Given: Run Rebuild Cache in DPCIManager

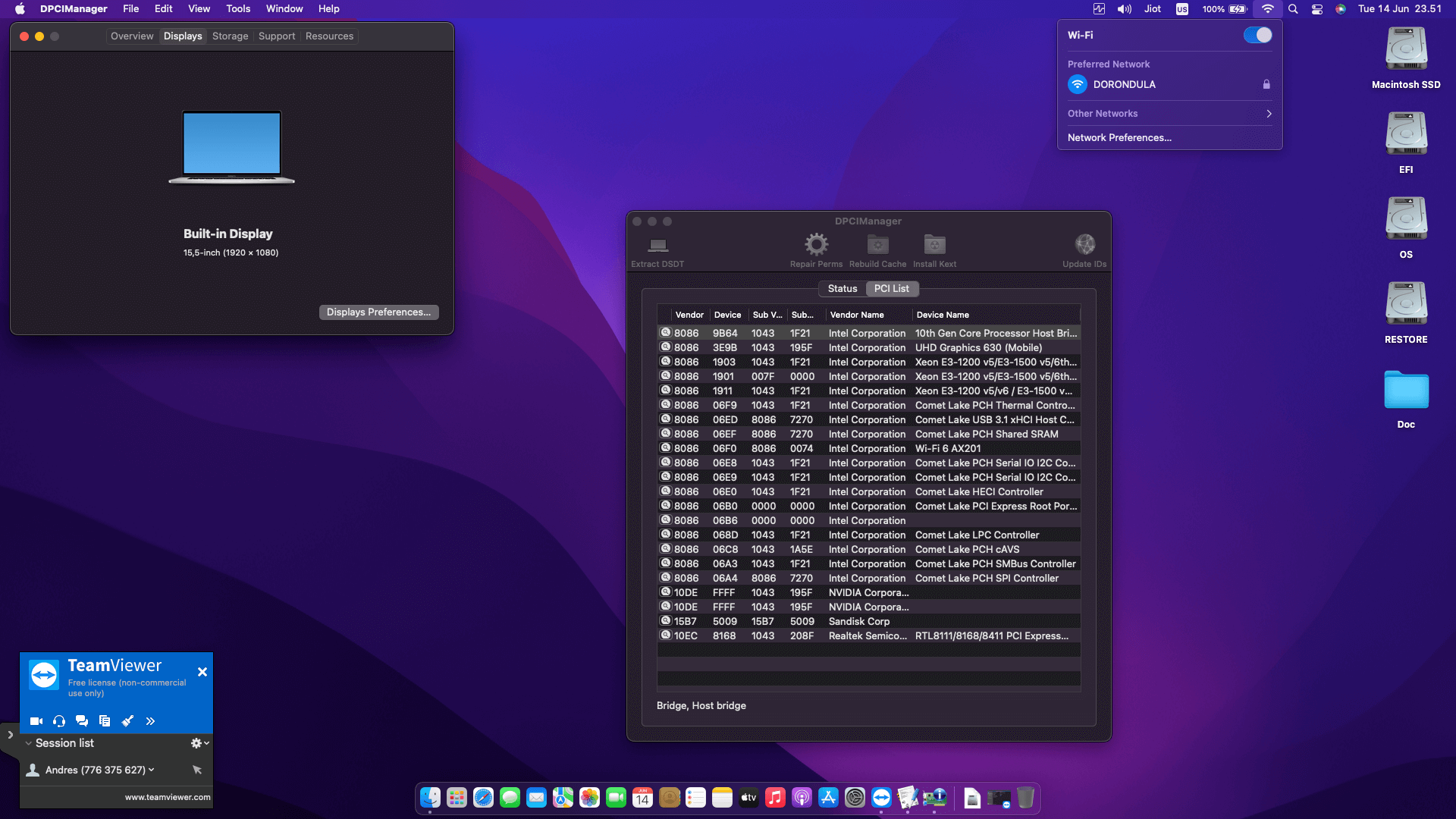Looking at the screenshot, I should (x=877, y=250).
